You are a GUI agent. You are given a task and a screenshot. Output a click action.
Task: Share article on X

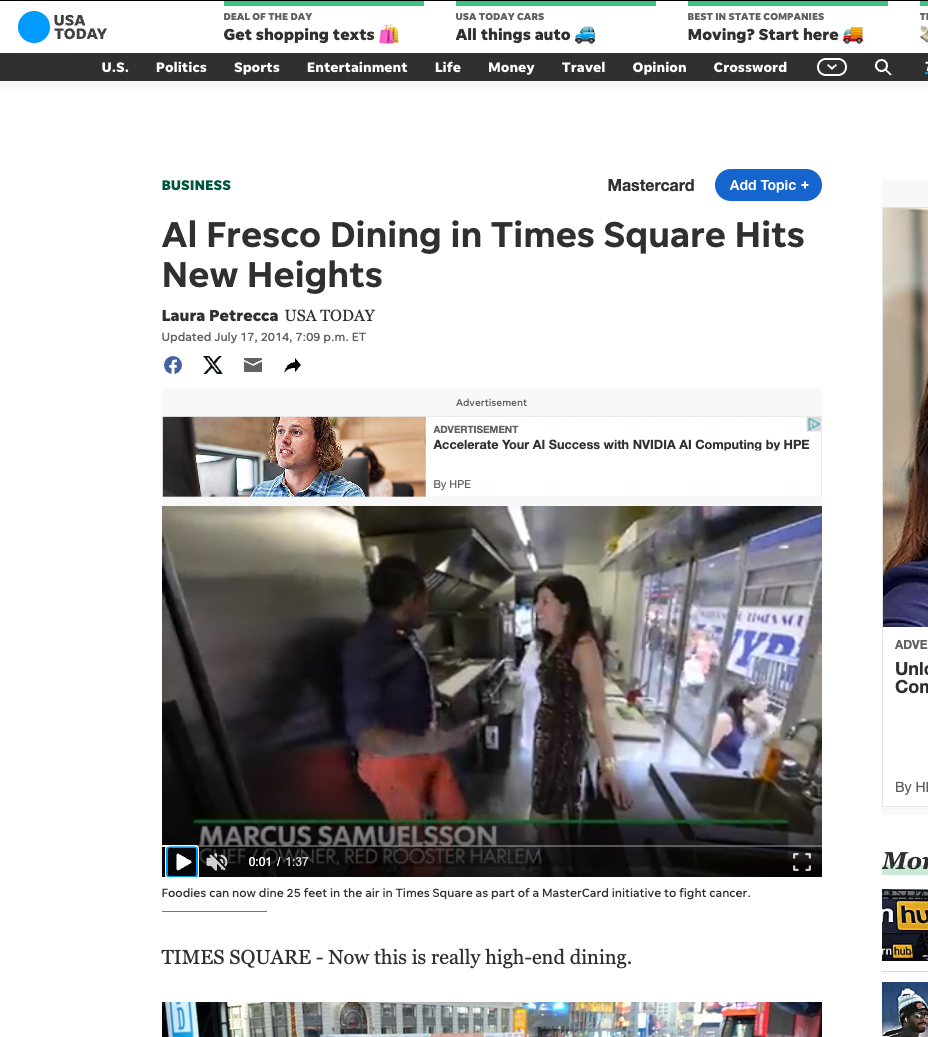pos(213,365)
